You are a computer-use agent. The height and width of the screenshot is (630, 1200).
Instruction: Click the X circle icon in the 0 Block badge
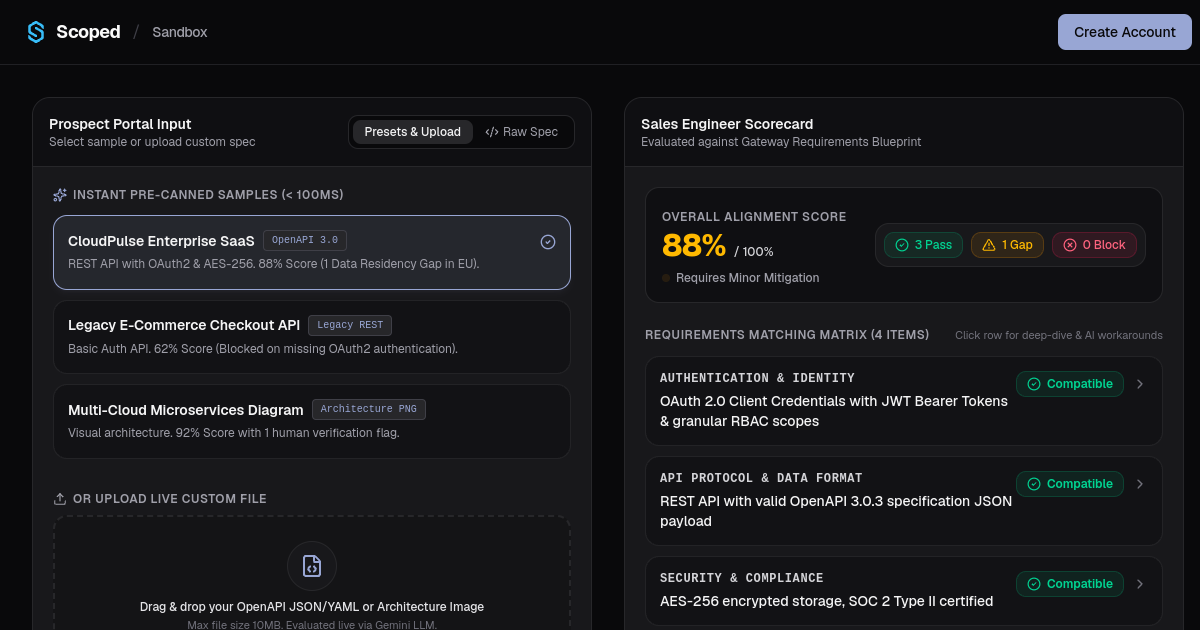tap(1070, 245)
